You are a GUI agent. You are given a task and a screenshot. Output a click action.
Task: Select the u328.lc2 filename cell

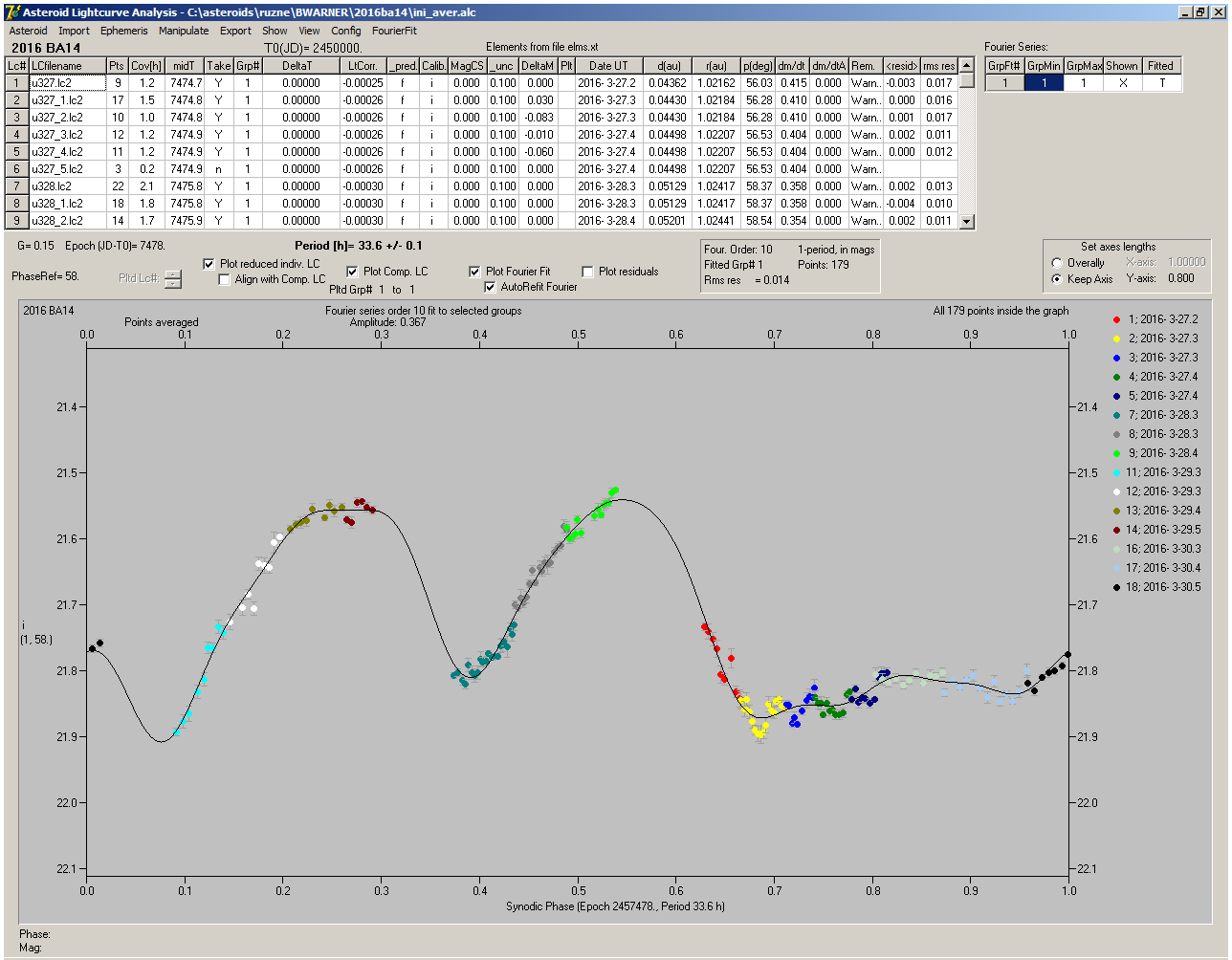pos(67,186)
